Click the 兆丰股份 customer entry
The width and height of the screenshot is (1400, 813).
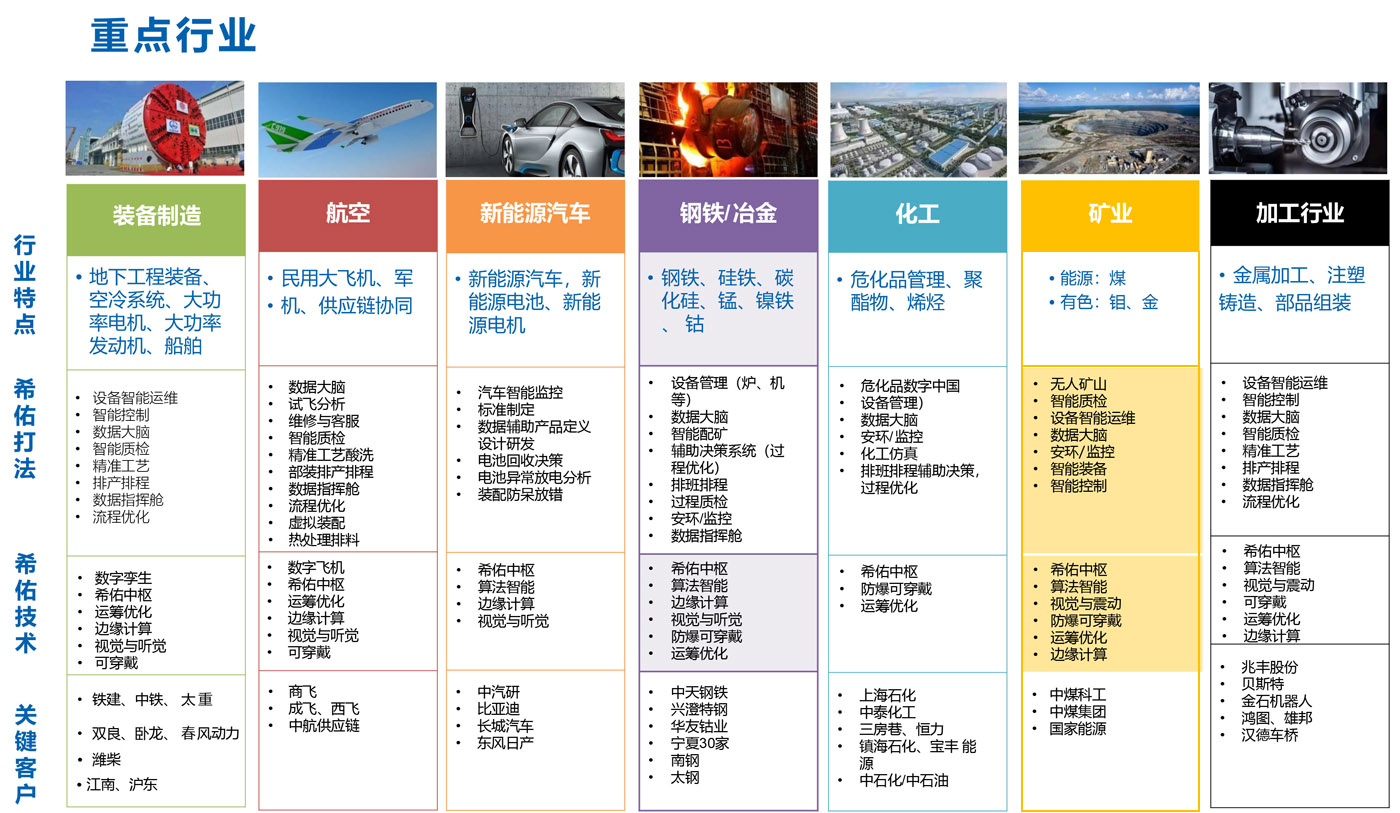(1270, 667)
